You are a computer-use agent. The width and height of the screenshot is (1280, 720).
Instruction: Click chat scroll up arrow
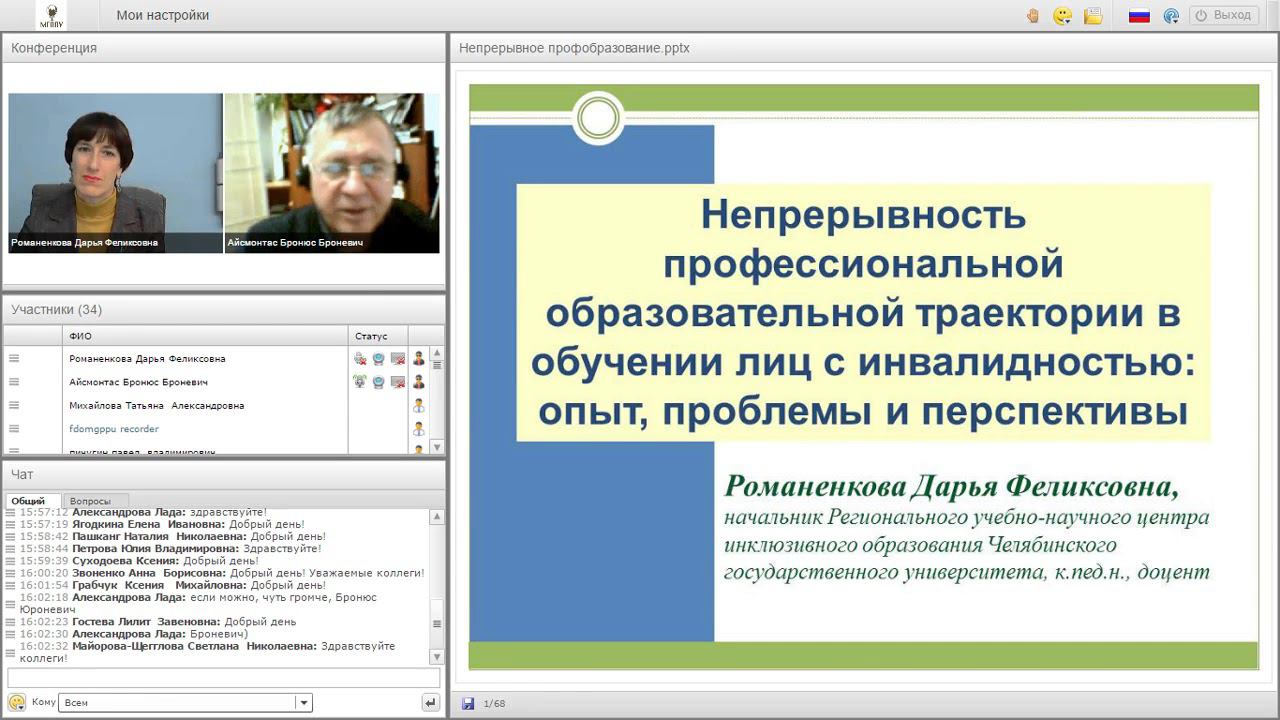[x=437, y=517]
